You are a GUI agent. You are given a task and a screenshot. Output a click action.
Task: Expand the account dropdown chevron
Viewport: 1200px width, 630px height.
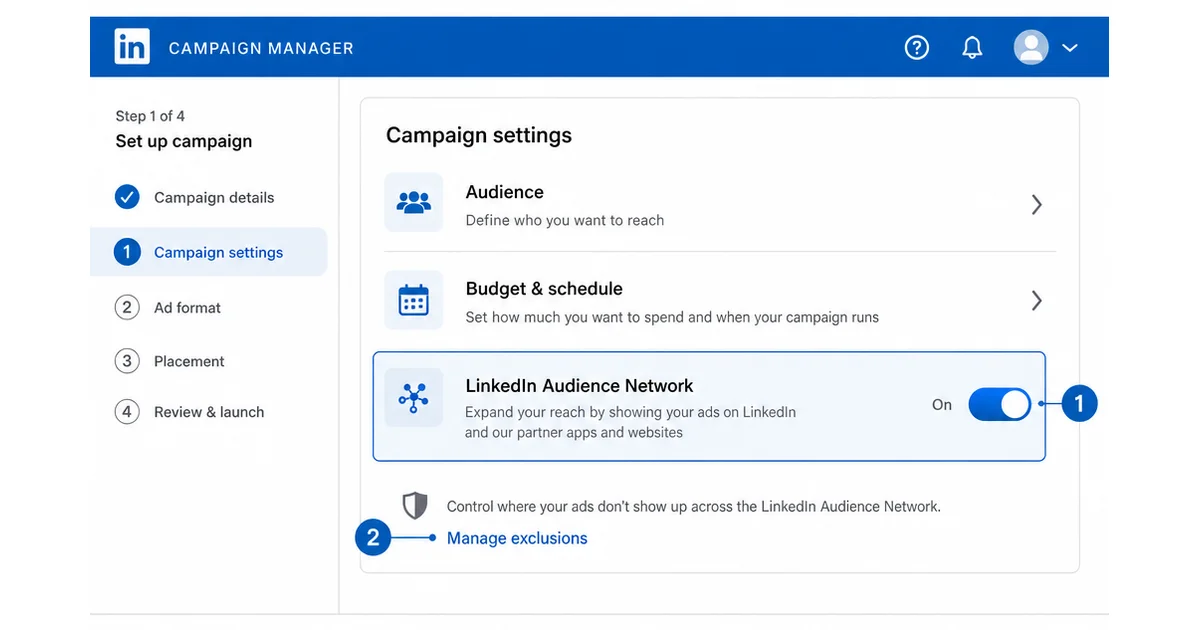(x=1070, y=48)
